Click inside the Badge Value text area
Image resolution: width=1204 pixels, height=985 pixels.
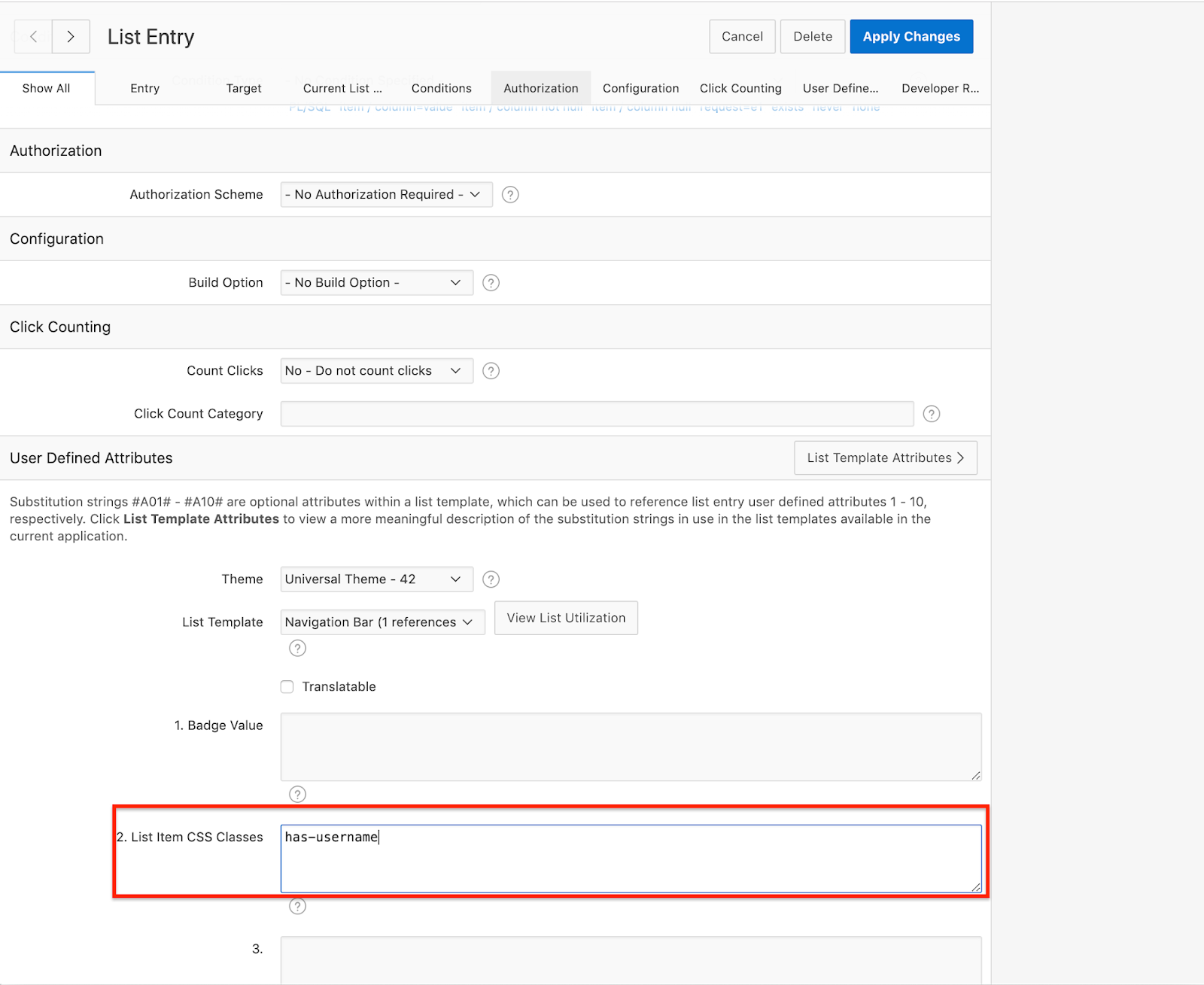[x=631, y=746]
